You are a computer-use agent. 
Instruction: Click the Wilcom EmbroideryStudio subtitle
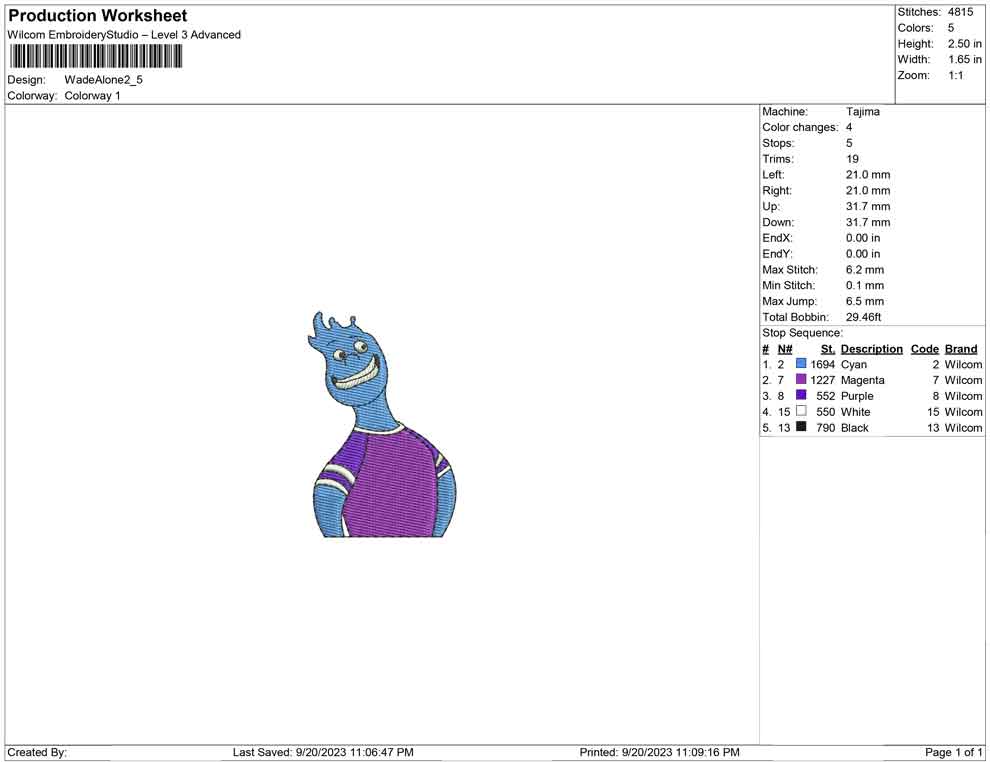coord(124,35)
